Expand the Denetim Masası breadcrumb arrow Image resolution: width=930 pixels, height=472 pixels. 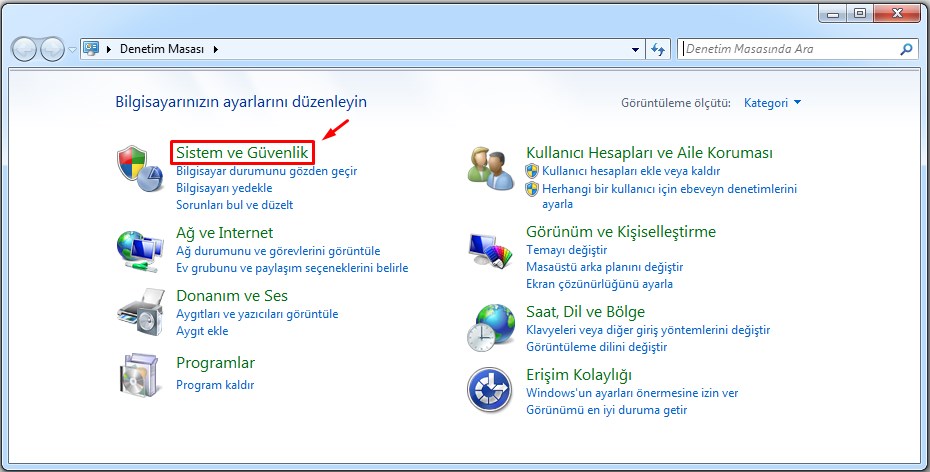[215, 48]
